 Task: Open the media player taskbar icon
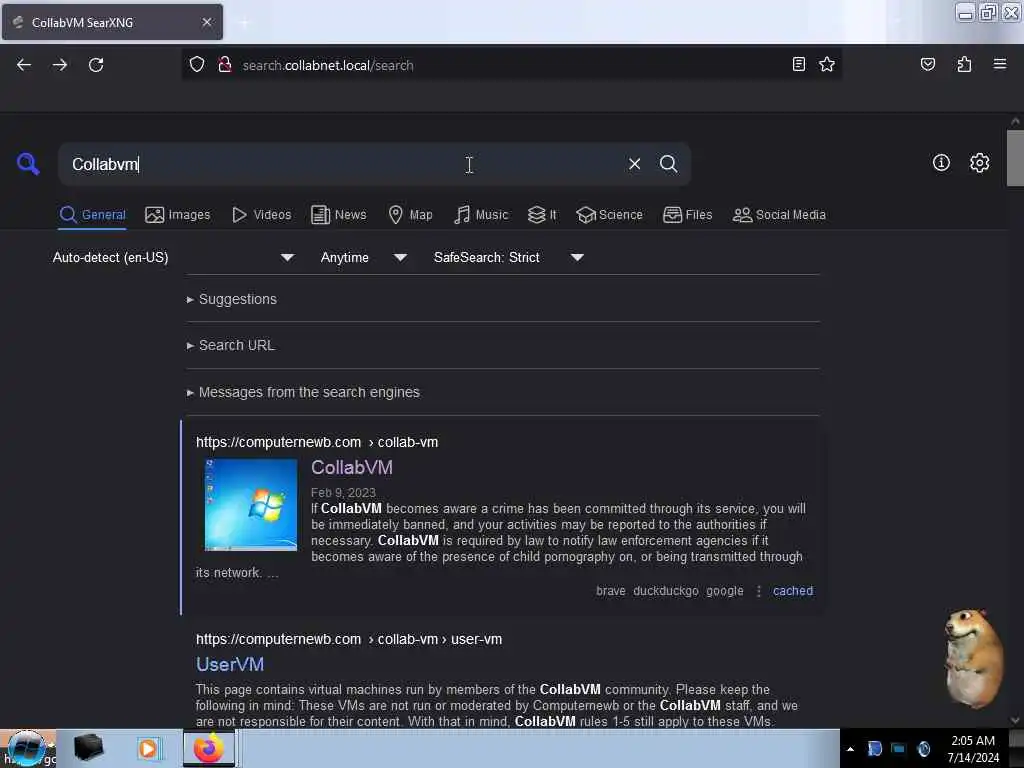coord(148,748)
